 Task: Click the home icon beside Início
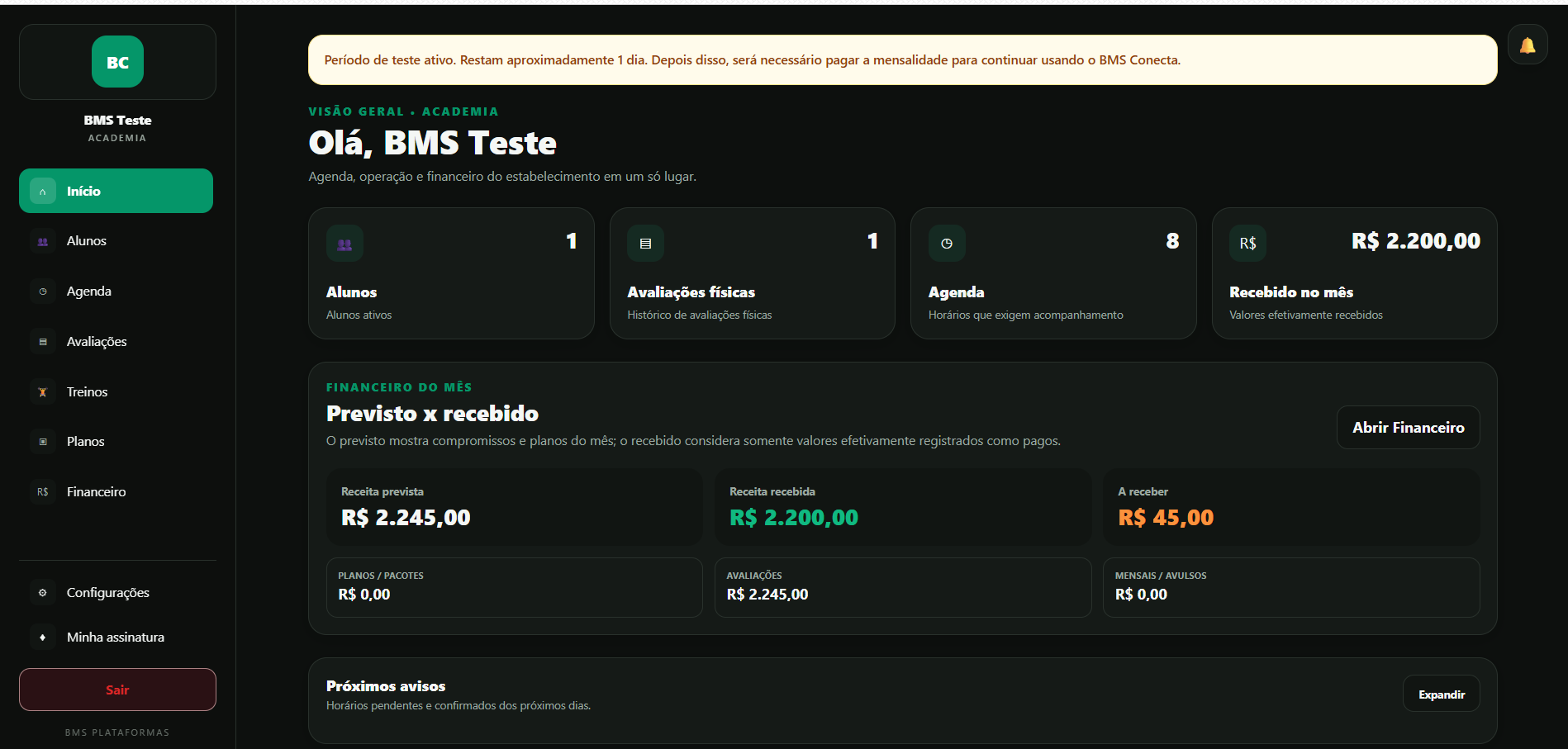pyautogui.click(x=43, y=191)
